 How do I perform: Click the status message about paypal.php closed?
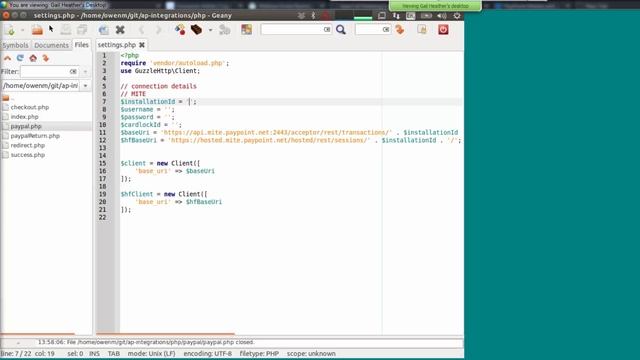(146, 342)
